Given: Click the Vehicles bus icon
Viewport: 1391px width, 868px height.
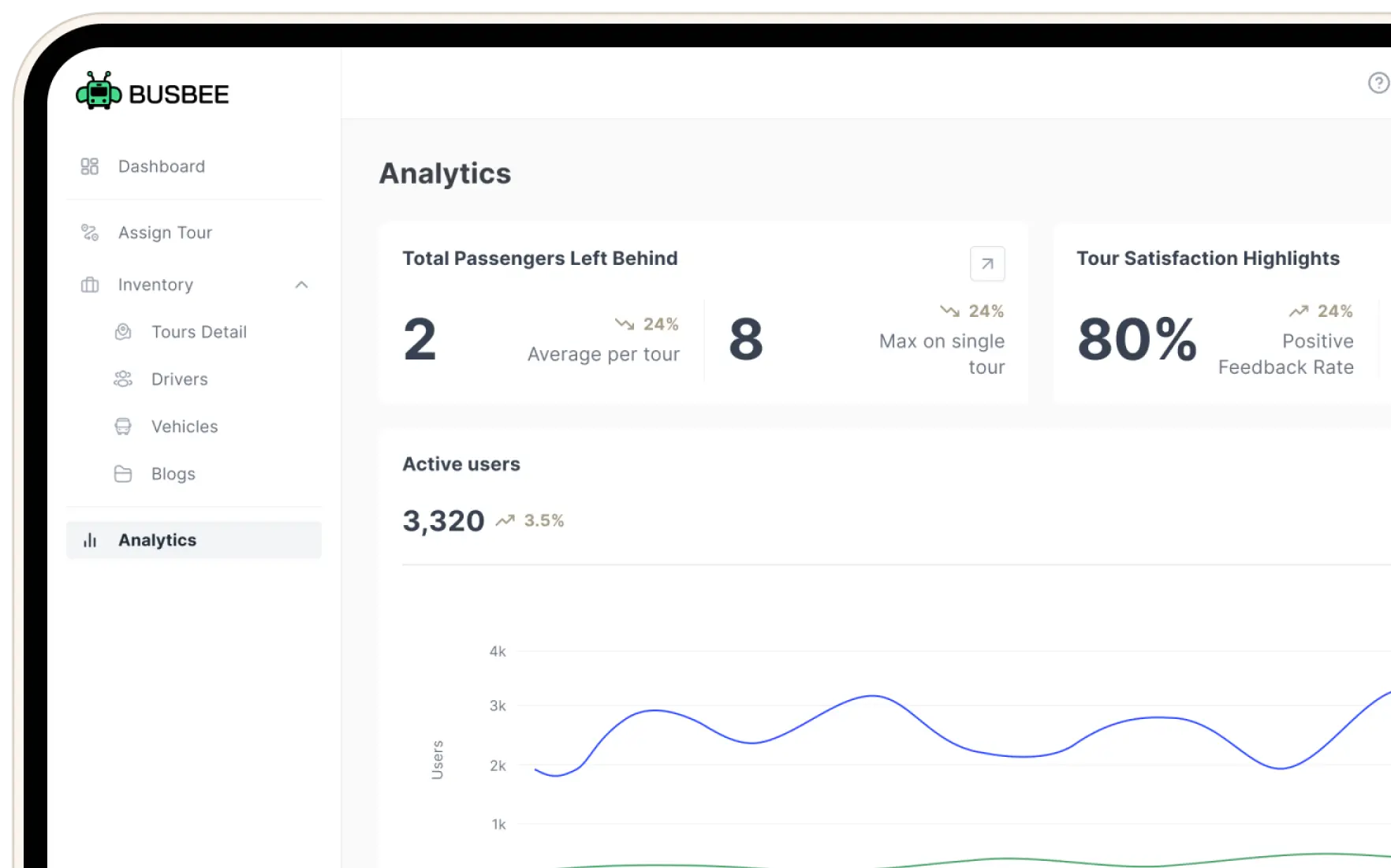Looking at the screenshot, I should pyautogui.click(x=123, y=427).
